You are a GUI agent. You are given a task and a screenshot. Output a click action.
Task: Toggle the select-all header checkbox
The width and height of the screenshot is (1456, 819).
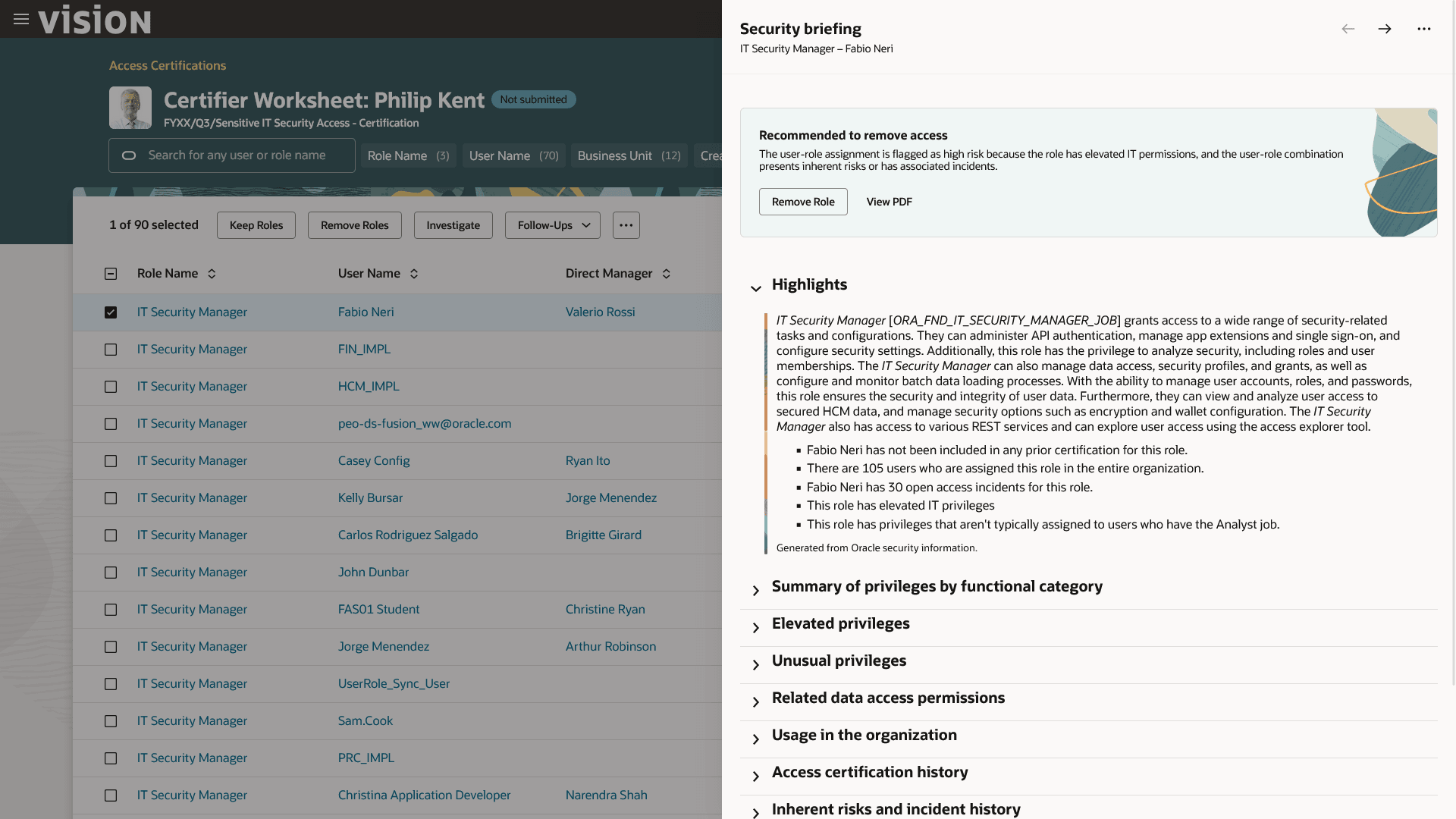tap(111, 274)
